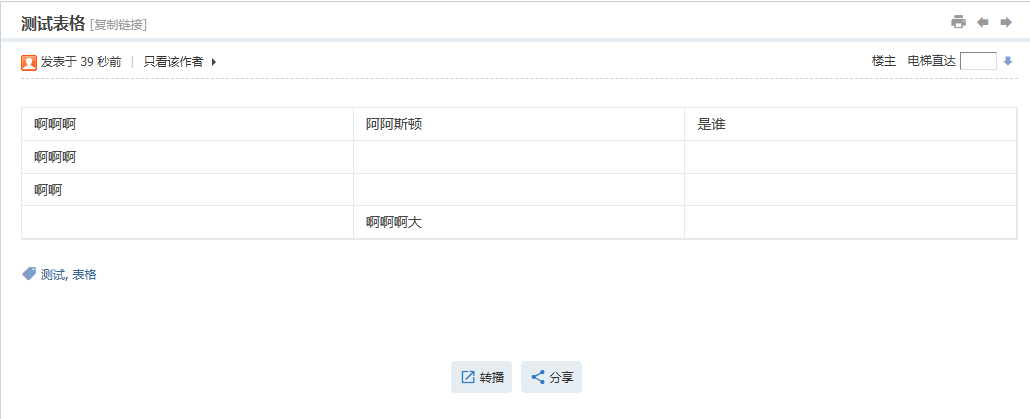
Task: Click the 测试表格 thread title
Action: [53, 23]
